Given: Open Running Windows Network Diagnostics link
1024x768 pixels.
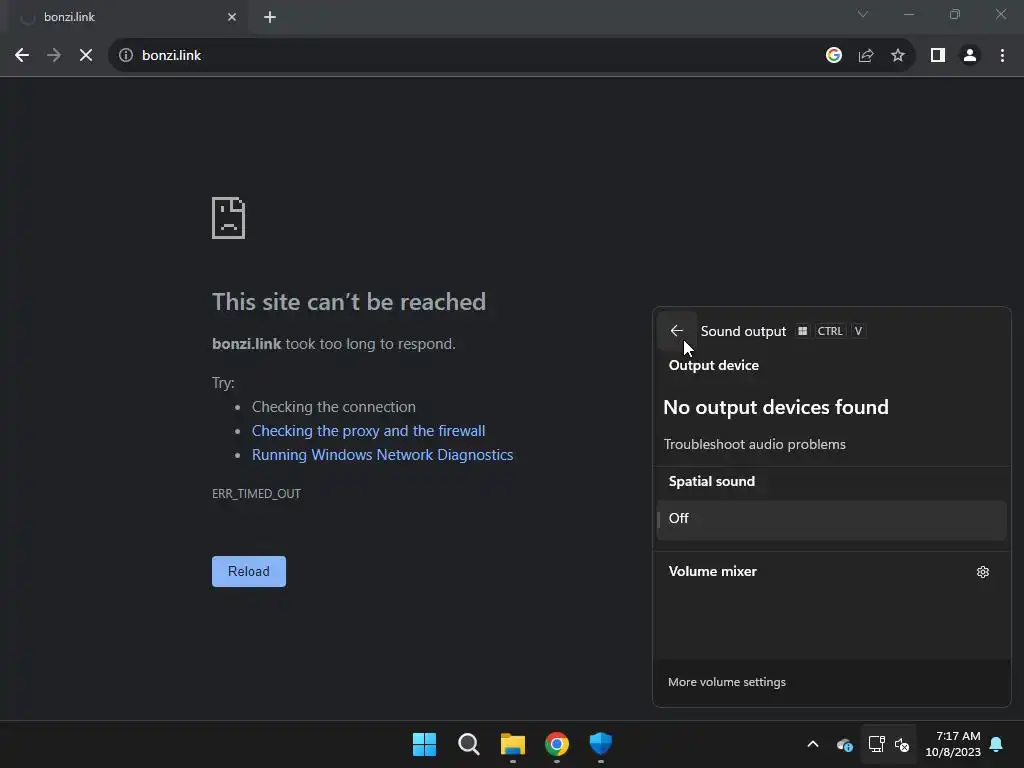Looking at the screenshot, I should tap(383, 455).
